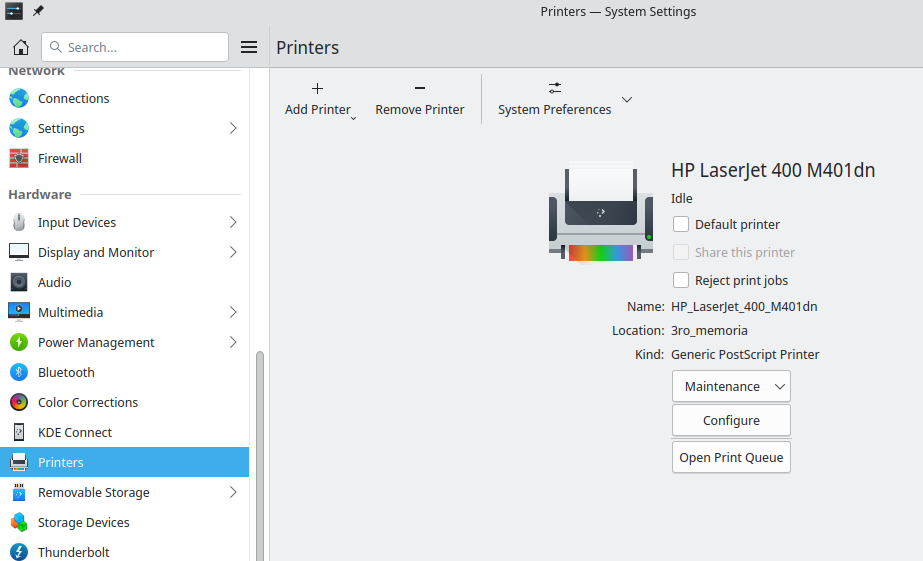The image size is (923, 561).
Task: Expand the chevron next to System Preferences
Action: tap(627, 100)
